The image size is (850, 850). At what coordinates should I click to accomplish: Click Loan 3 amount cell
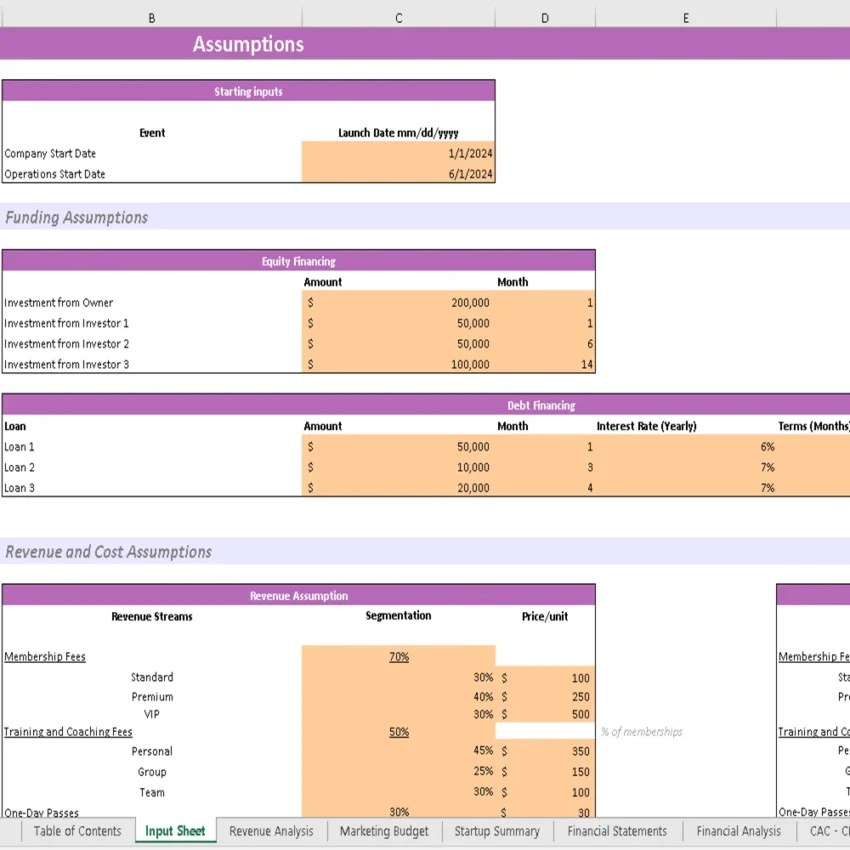[398, 488]
